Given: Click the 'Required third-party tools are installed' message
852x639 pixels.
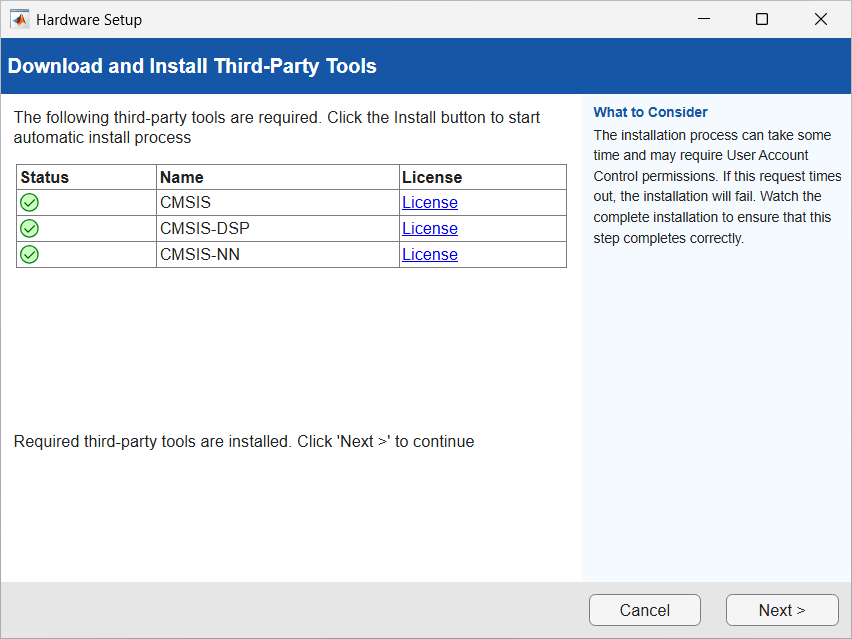Looking at the screenshot, I should coord(244,441).
